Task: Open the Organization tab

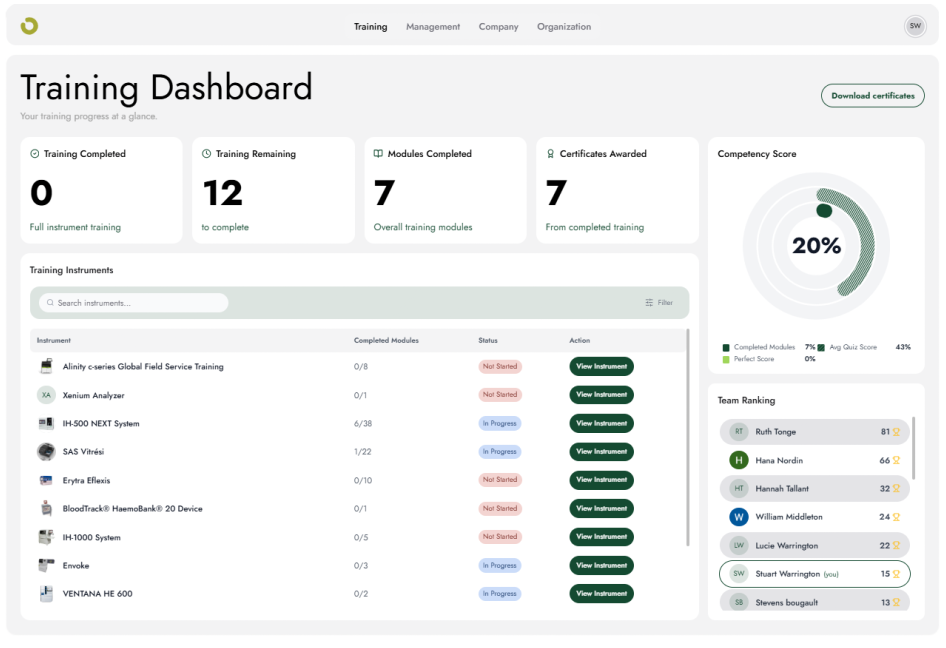Action: tap(564, 27)
